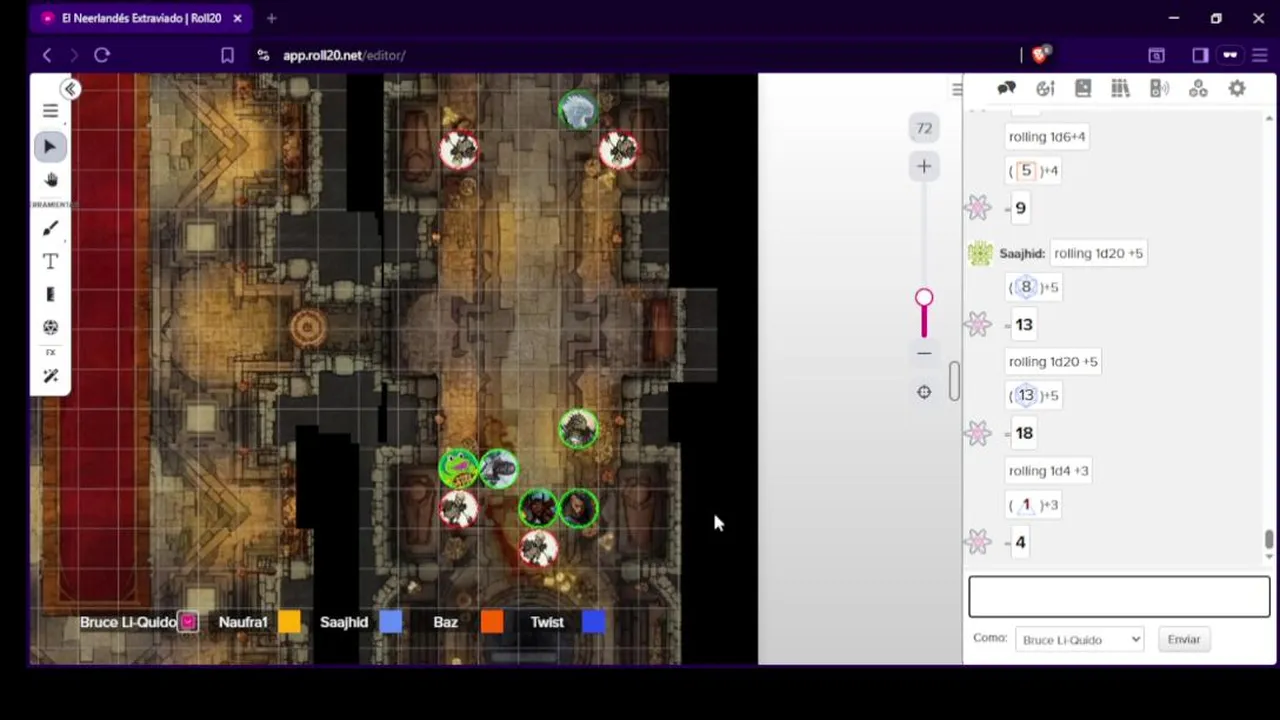Go back in the browser

pyautogui.click(x=46, y=55)
